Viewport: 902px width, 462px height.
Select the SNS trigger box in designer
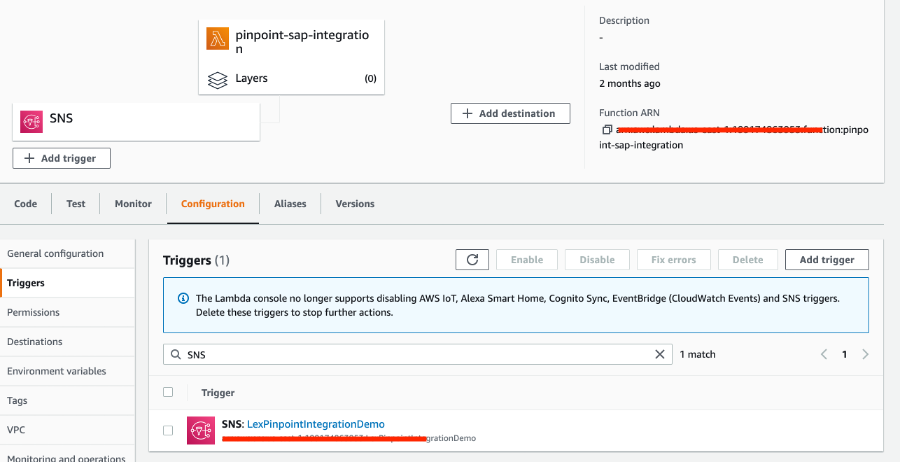[136, 121]
